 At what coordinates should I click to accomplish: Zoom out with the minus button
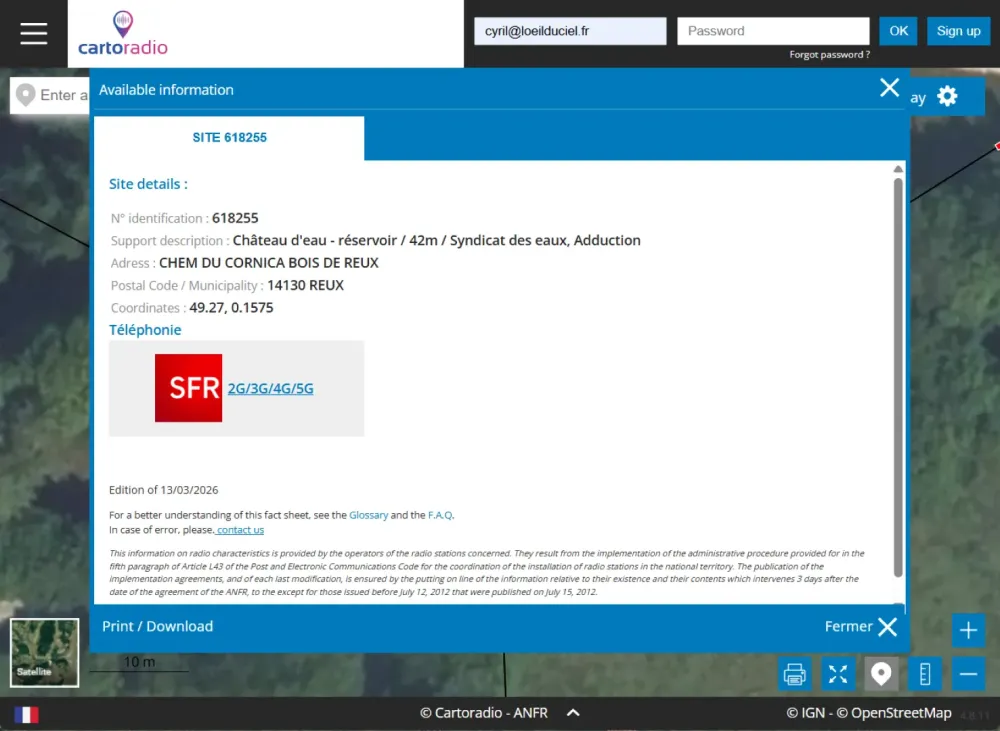[x=968, y=674]
